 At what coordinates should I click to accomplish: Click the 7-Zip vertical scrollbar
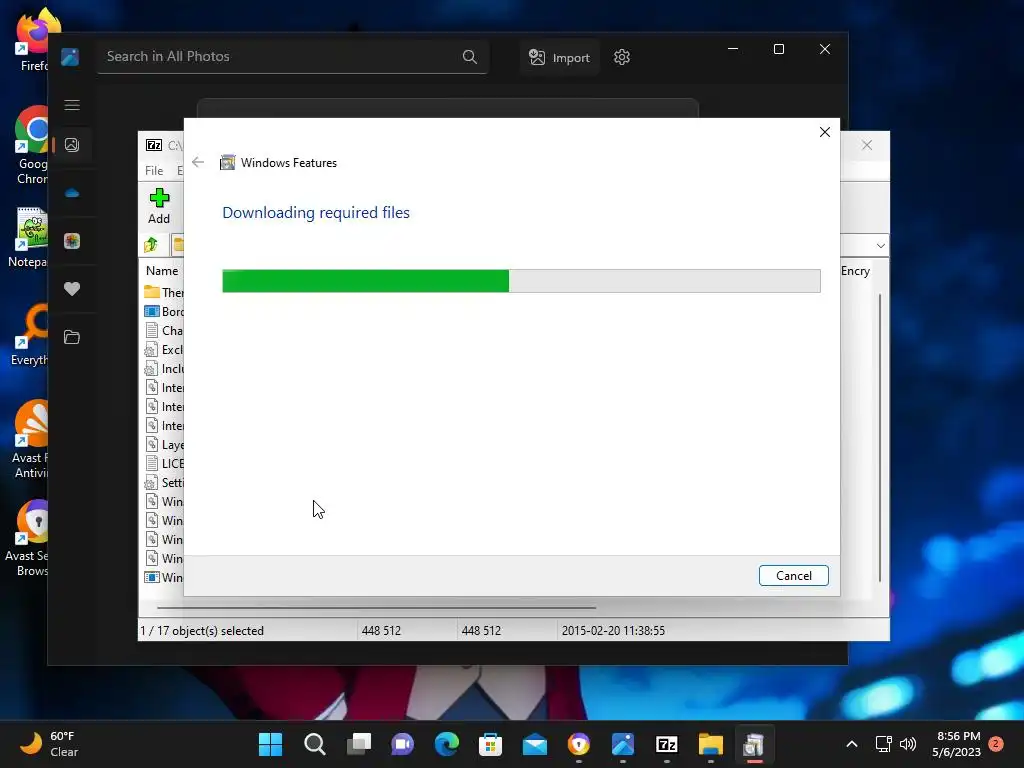click(880, 438)
